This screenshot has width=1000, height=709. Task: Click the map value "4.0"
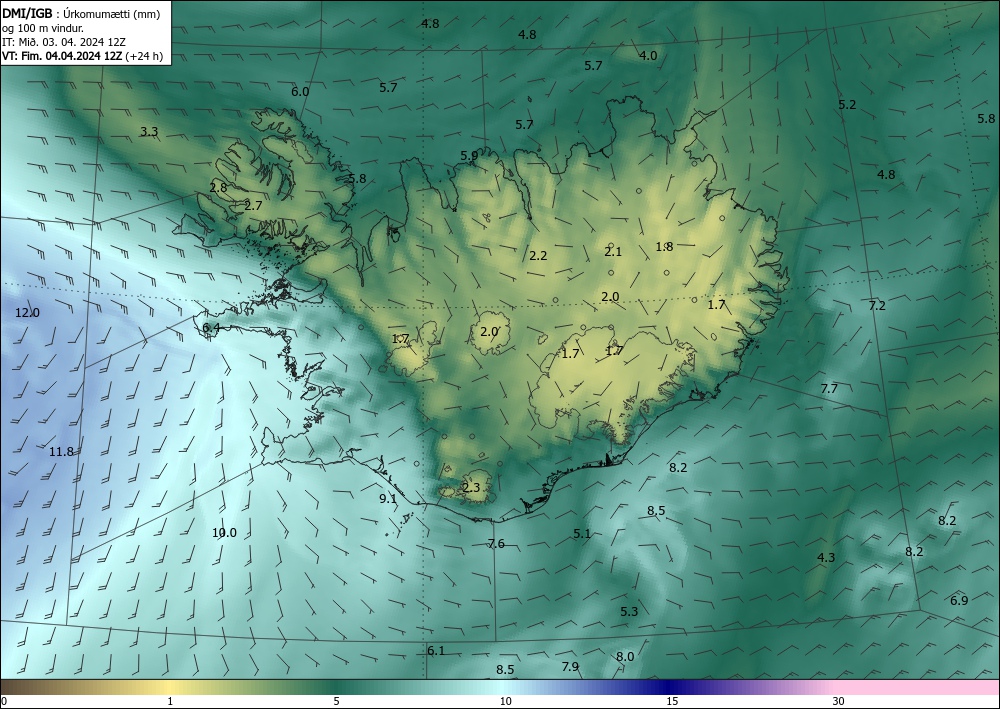[x=648, y=55]
